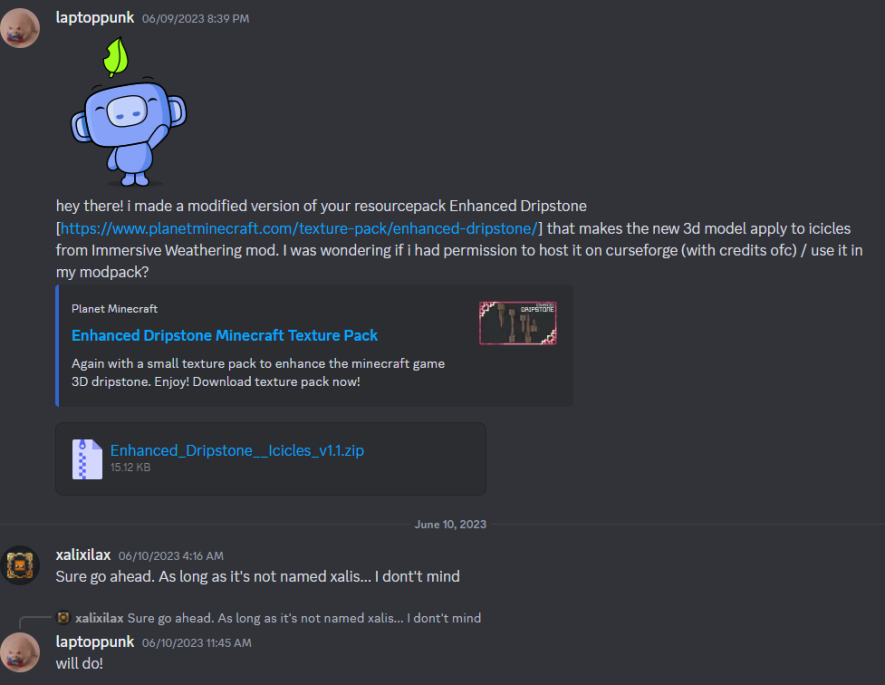Click xalixilax name in reply preview
This screenshot has height=685, width=885.
point(99,618)
